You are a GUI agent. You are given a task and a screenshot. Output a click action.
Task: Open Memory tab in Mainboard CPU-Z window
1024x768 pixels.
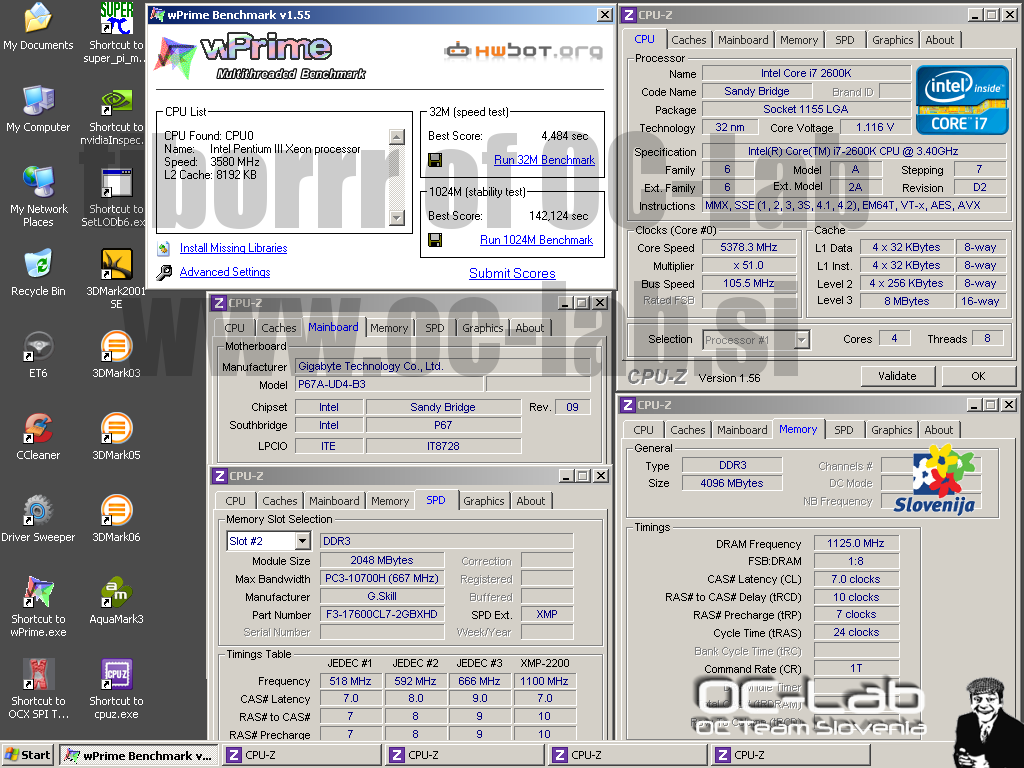[x=389, y=328]
